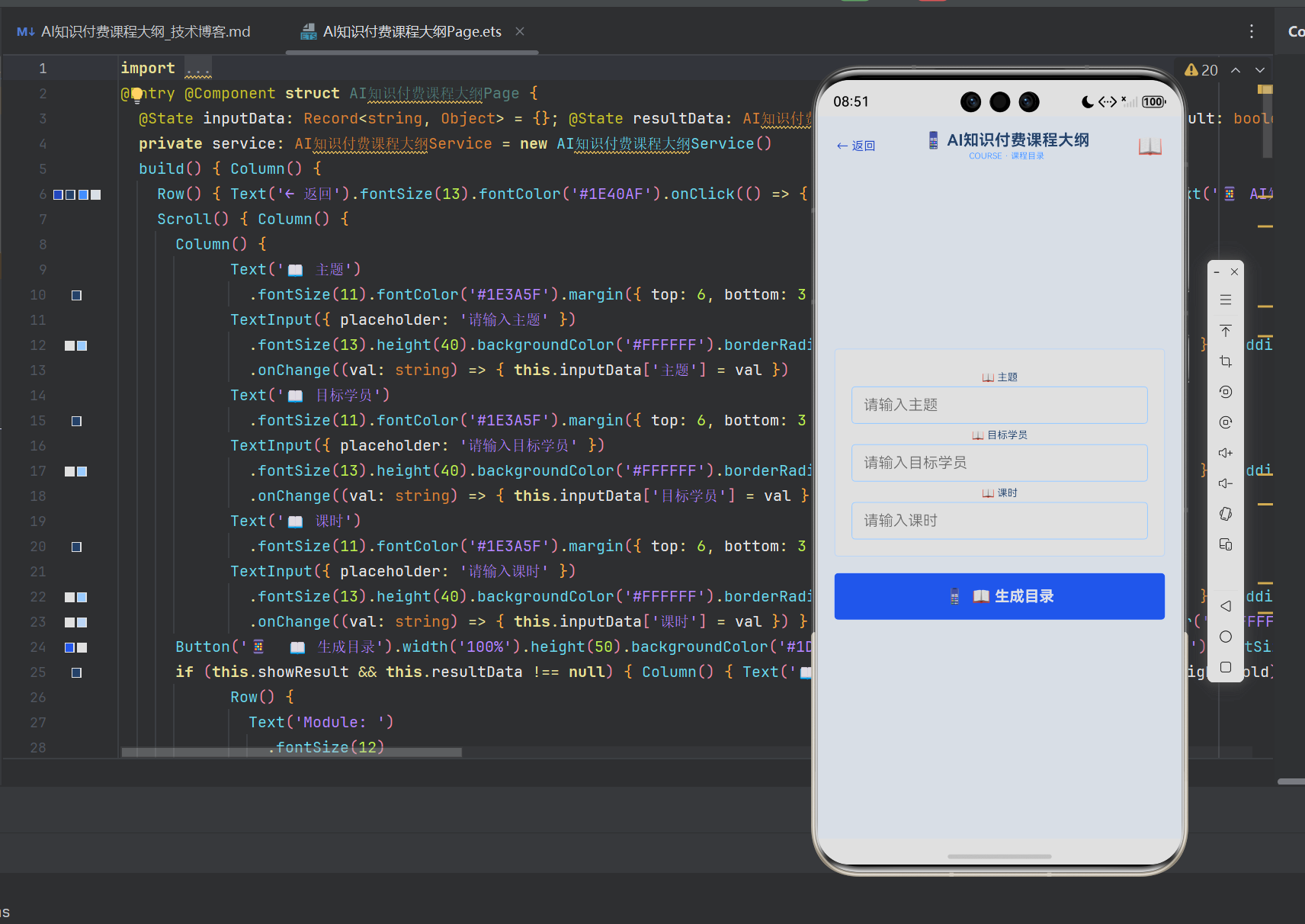Image resolution: width=1305 pixels, height=924 pixels.
Task: Open the emulator toolbar hamburger menu
Action: click(1226, 300)
